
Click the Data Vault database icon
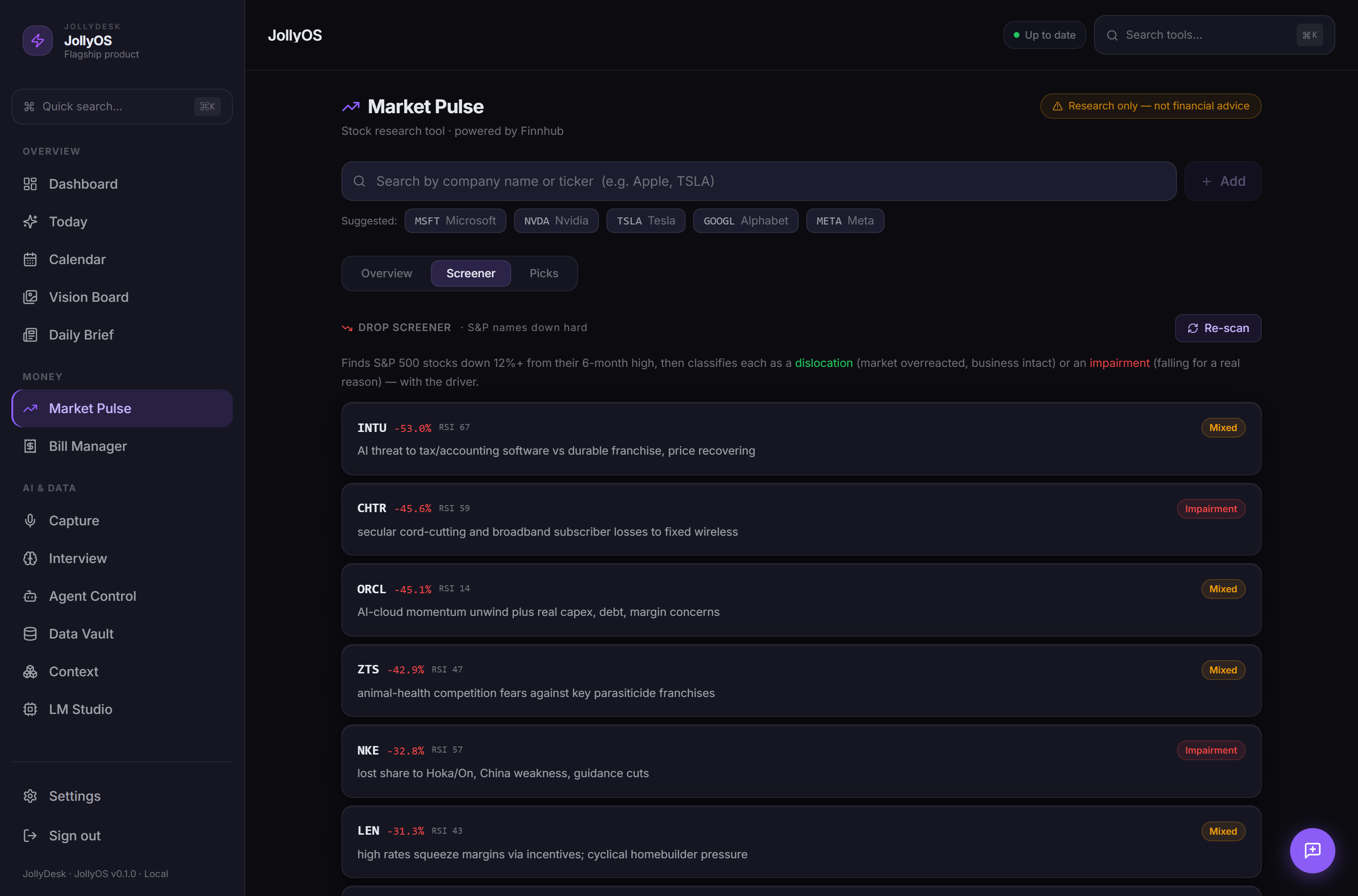pyautogui.click(x=30, y=634)
